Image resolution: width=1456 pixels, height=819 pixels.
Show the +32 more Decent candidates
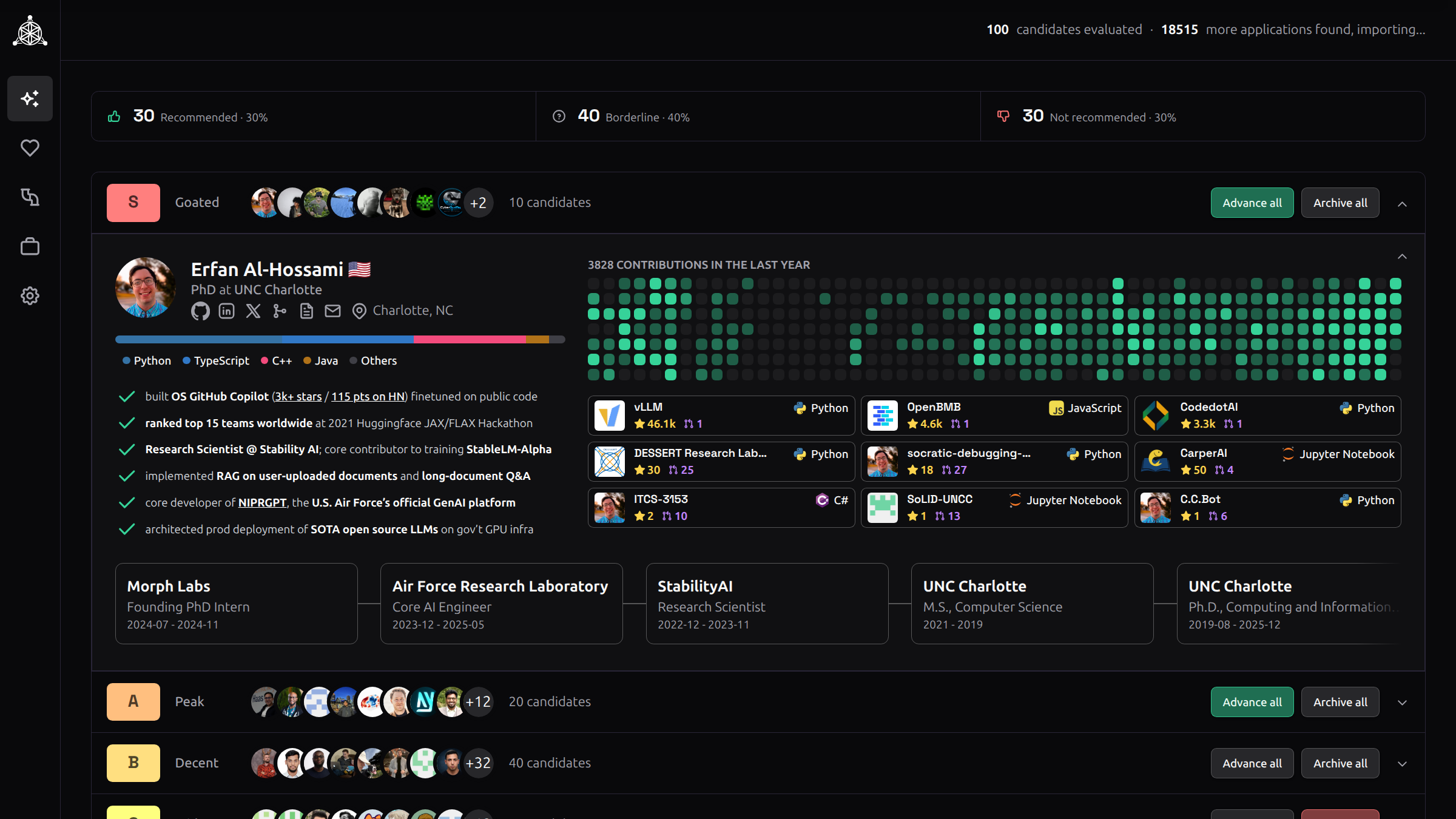[x=478, y=763]
